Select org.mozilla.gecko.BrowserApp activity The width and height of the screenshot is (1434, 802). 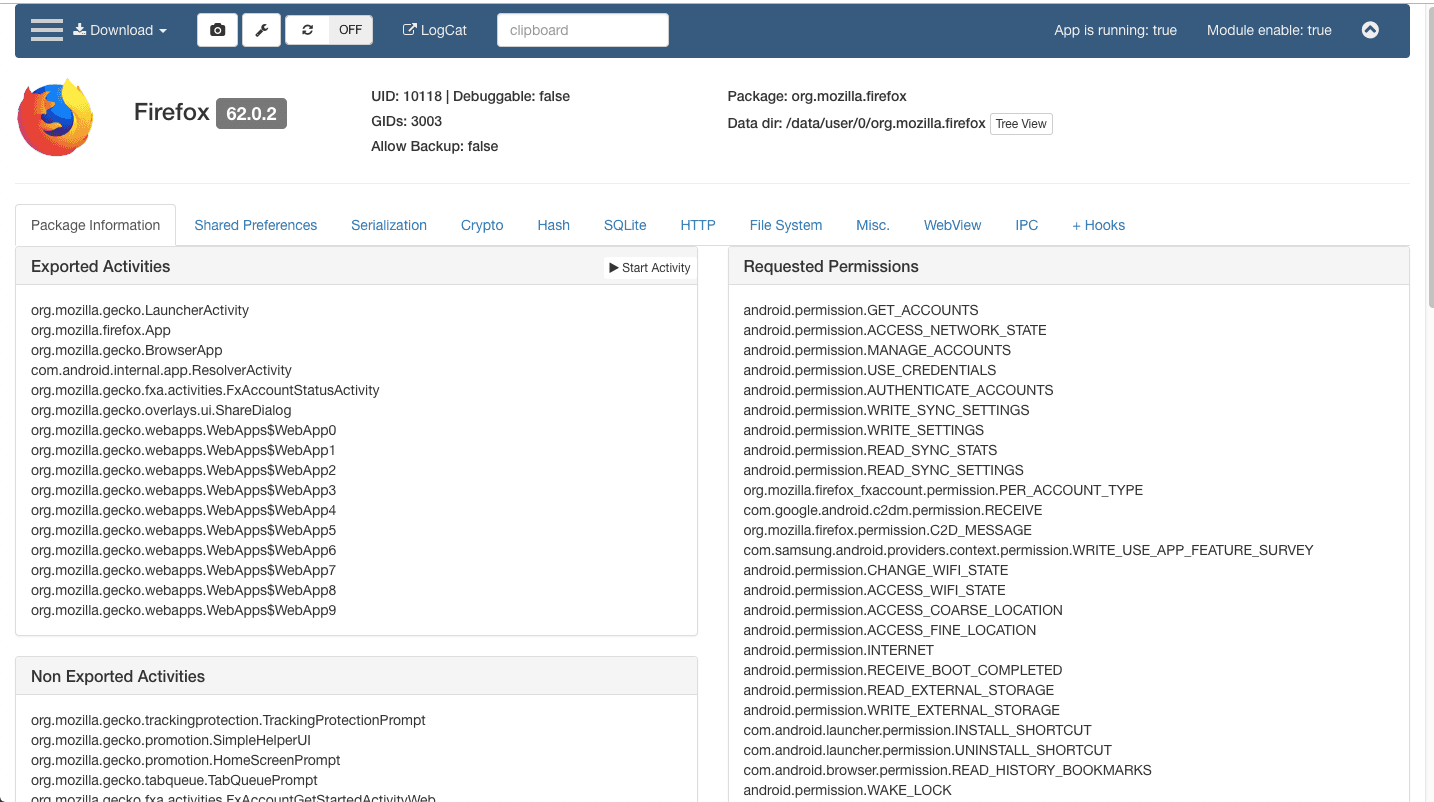point(127,350)
